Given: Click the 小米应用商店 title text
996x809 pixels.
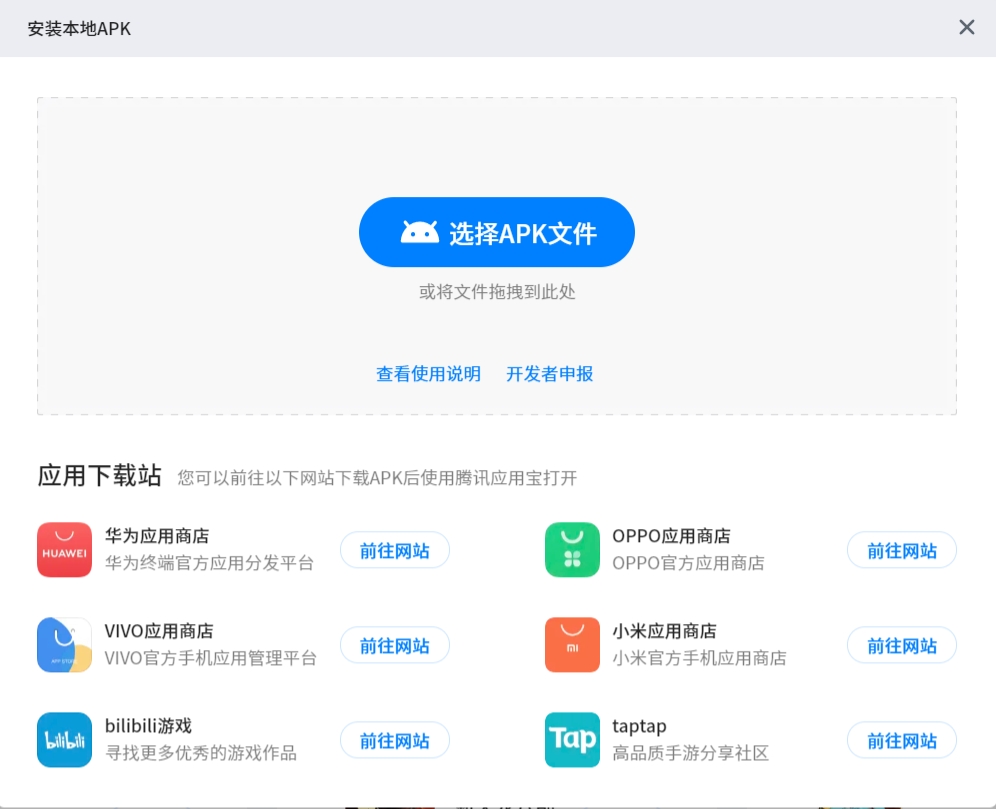Looking at the screenshot, I should click(x=664, y=631).
